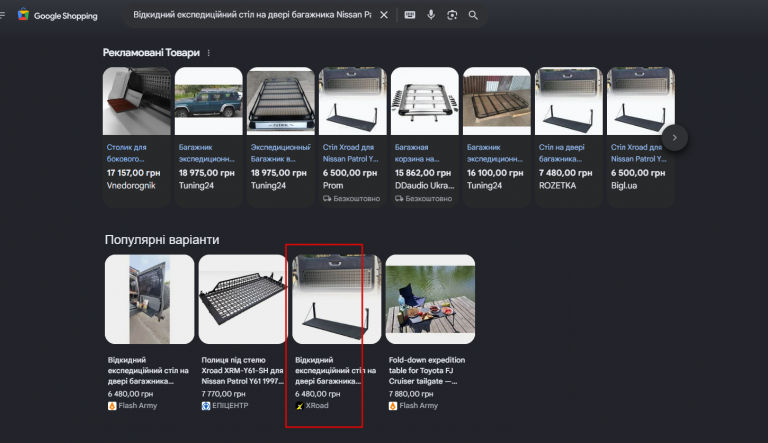Select the 7 480,00 грн price
This screenshot has width=768, height=443.
(565, 173)
